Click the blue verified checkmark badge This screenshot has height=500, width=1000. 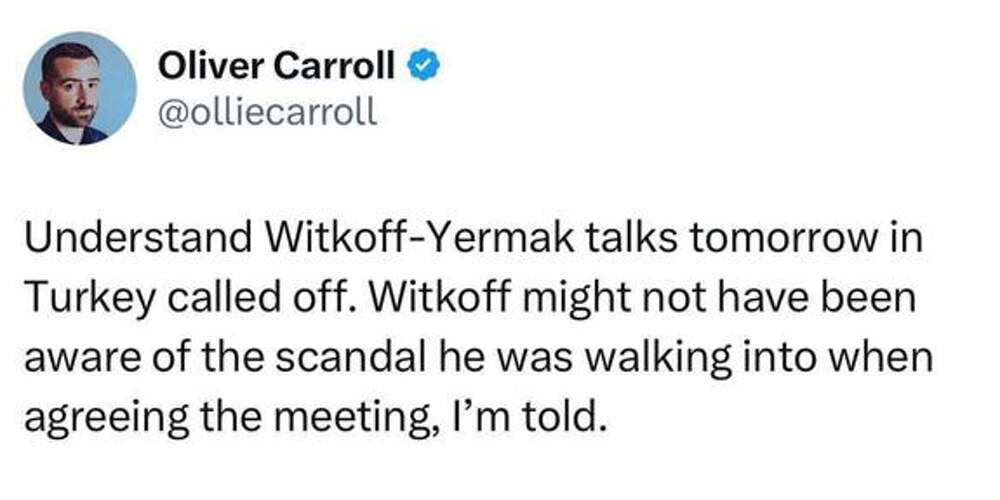coord(424,67)
